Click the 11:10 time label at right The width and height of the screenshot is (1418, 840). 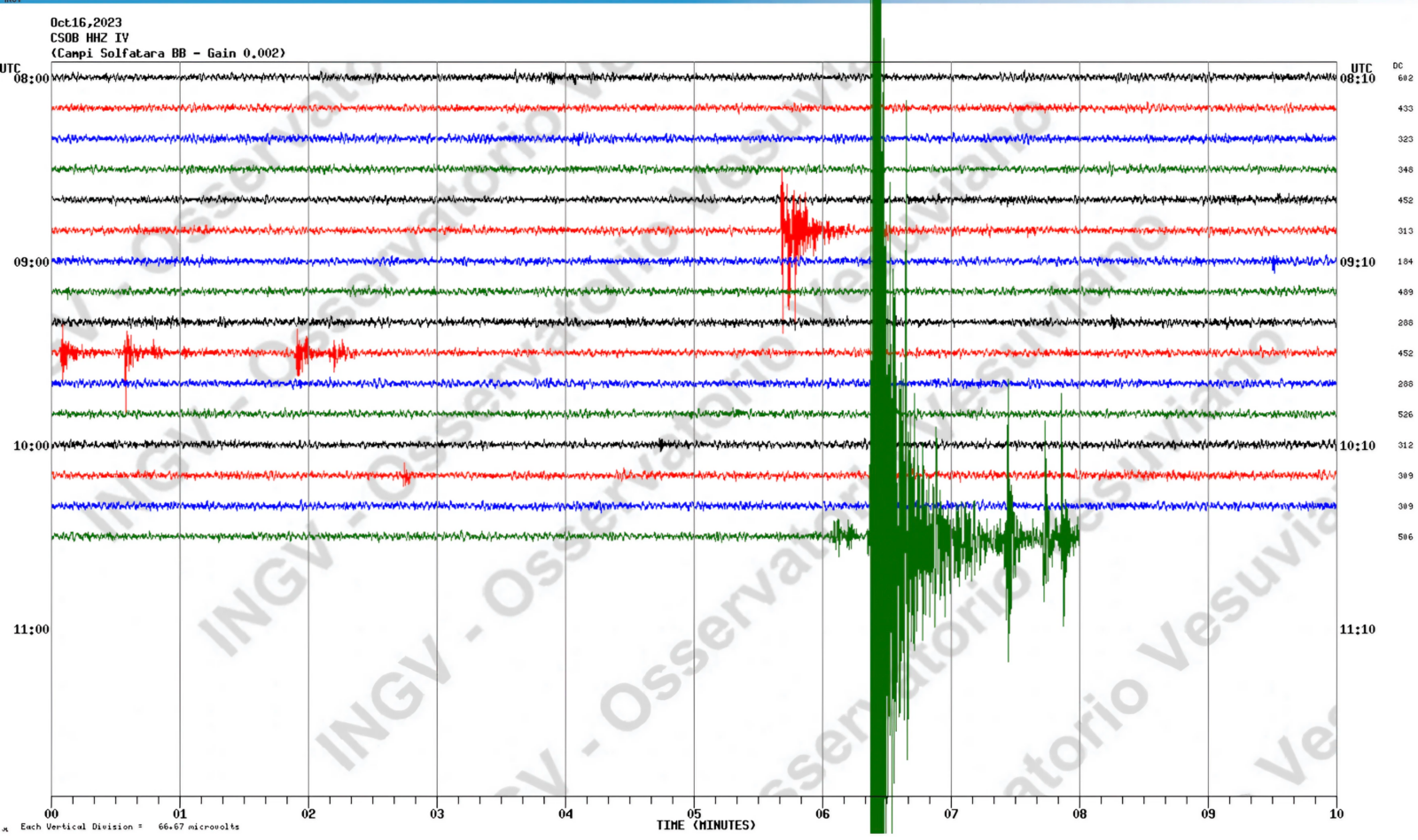[1358, 629]
